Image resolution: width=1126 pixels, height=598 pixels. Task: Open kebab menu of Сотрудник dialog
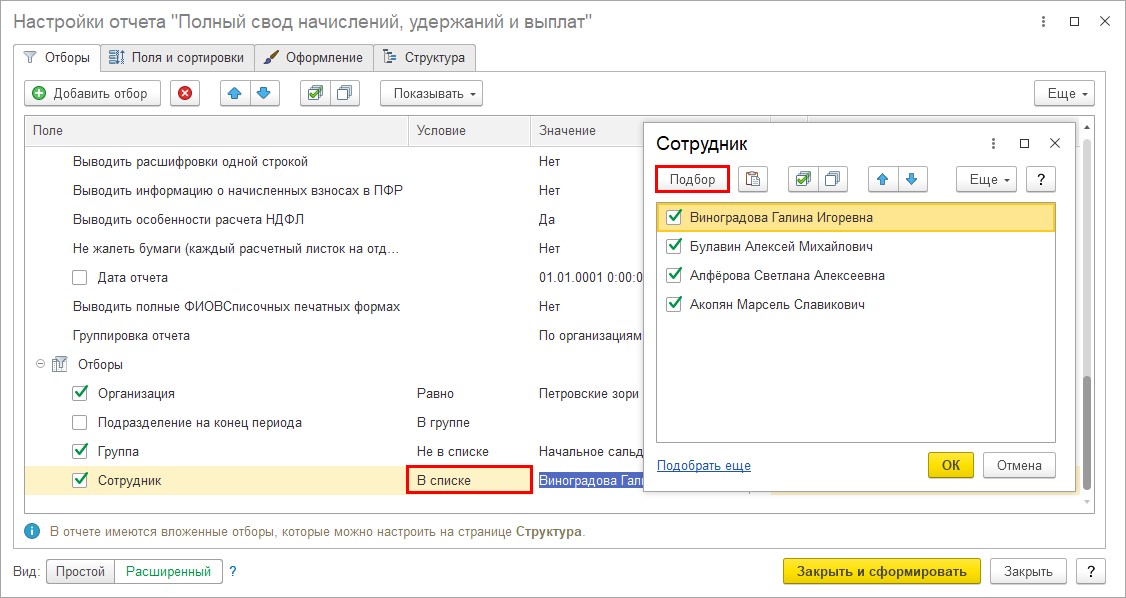point(994,144)
